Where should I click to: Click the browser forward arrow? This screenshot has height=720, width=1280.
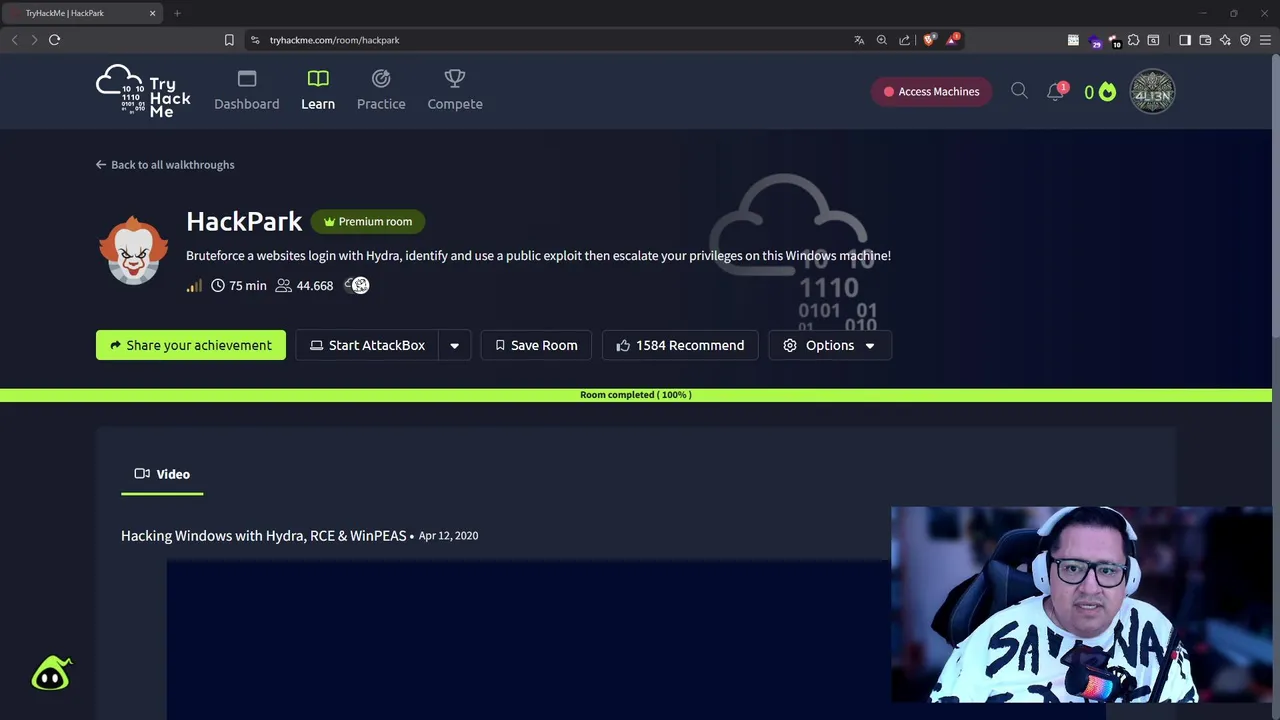tap(34, 40)
